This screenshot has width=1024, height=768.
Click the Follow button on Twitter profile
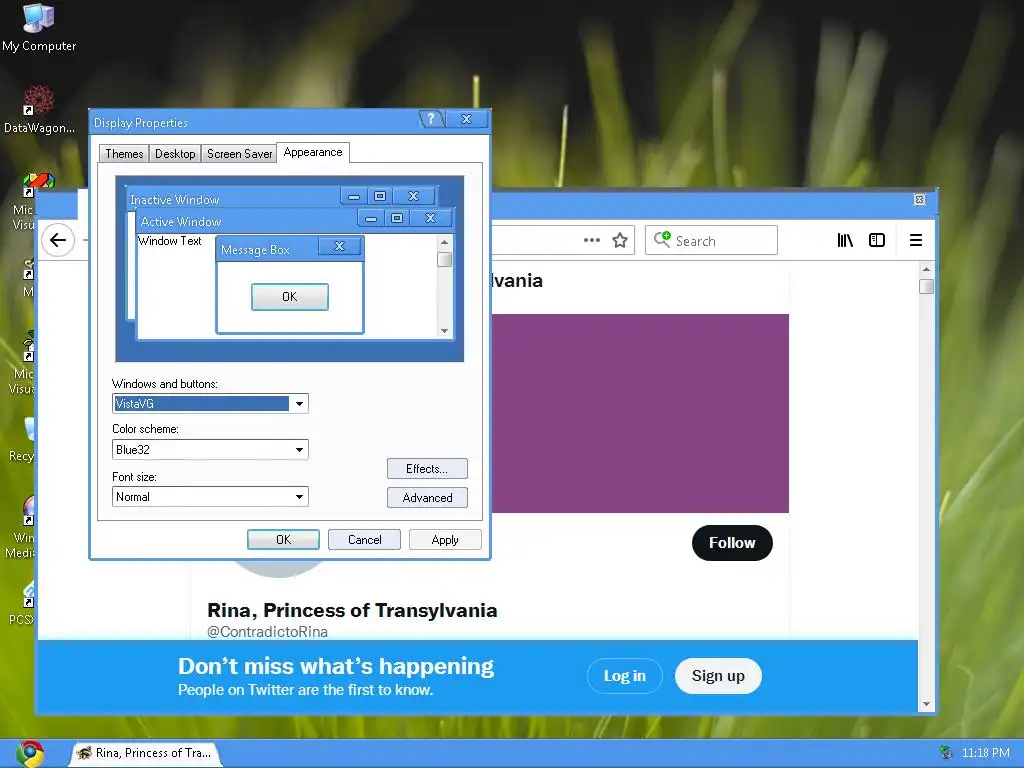732,543
